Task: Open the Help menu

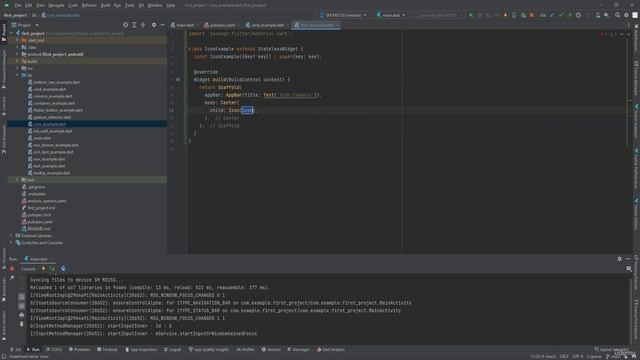Action: tap(171, 5)
